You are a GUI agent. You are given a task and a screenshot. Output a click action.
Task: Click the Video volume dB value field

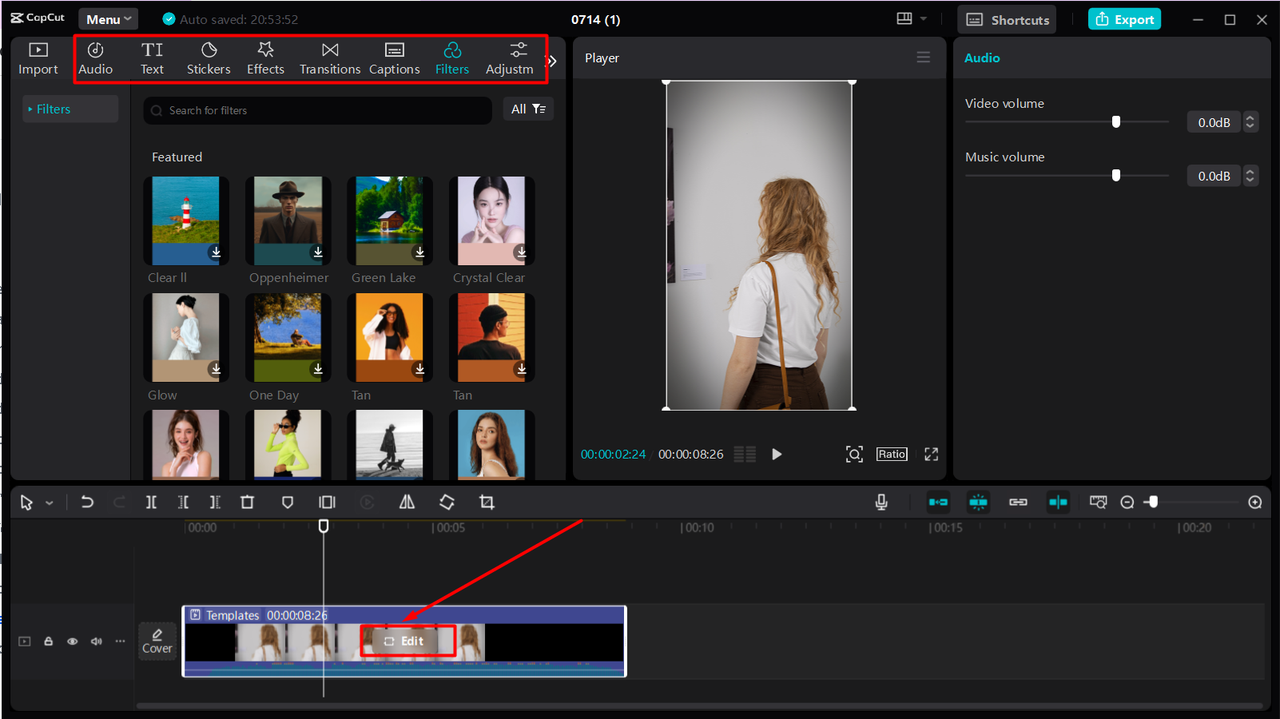coord(1214,122)
